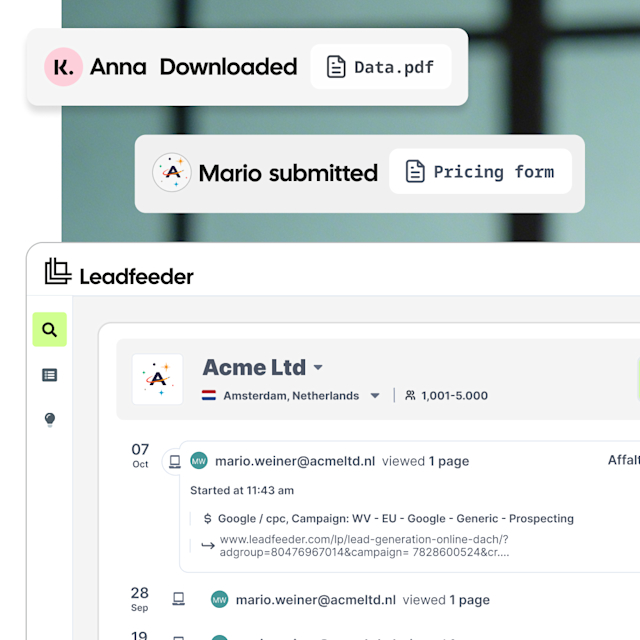Click the Acme Ltd company name

pos(254,367)
